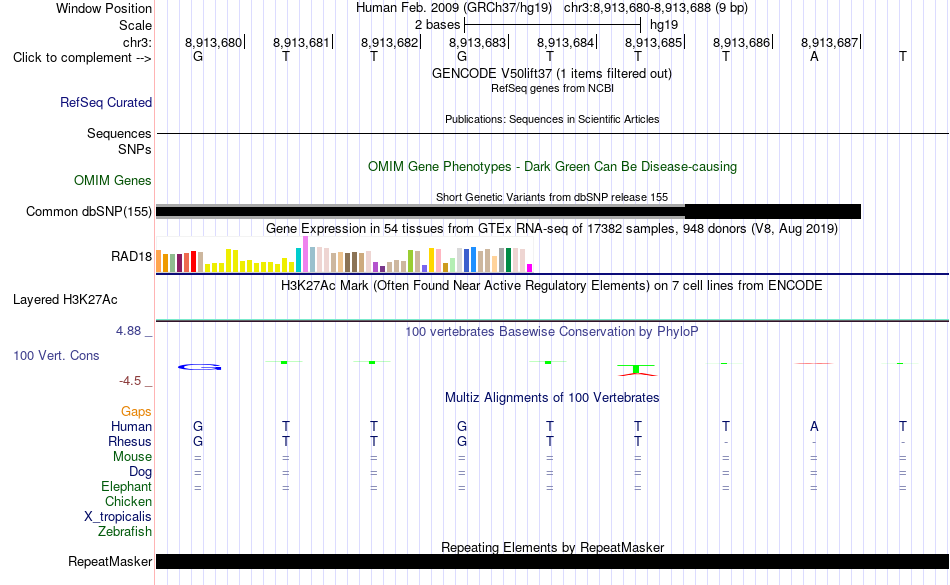This screenshot has width=950, height=585.
Task: Click the RepeatMasker track label
Action: click(110, 561)
